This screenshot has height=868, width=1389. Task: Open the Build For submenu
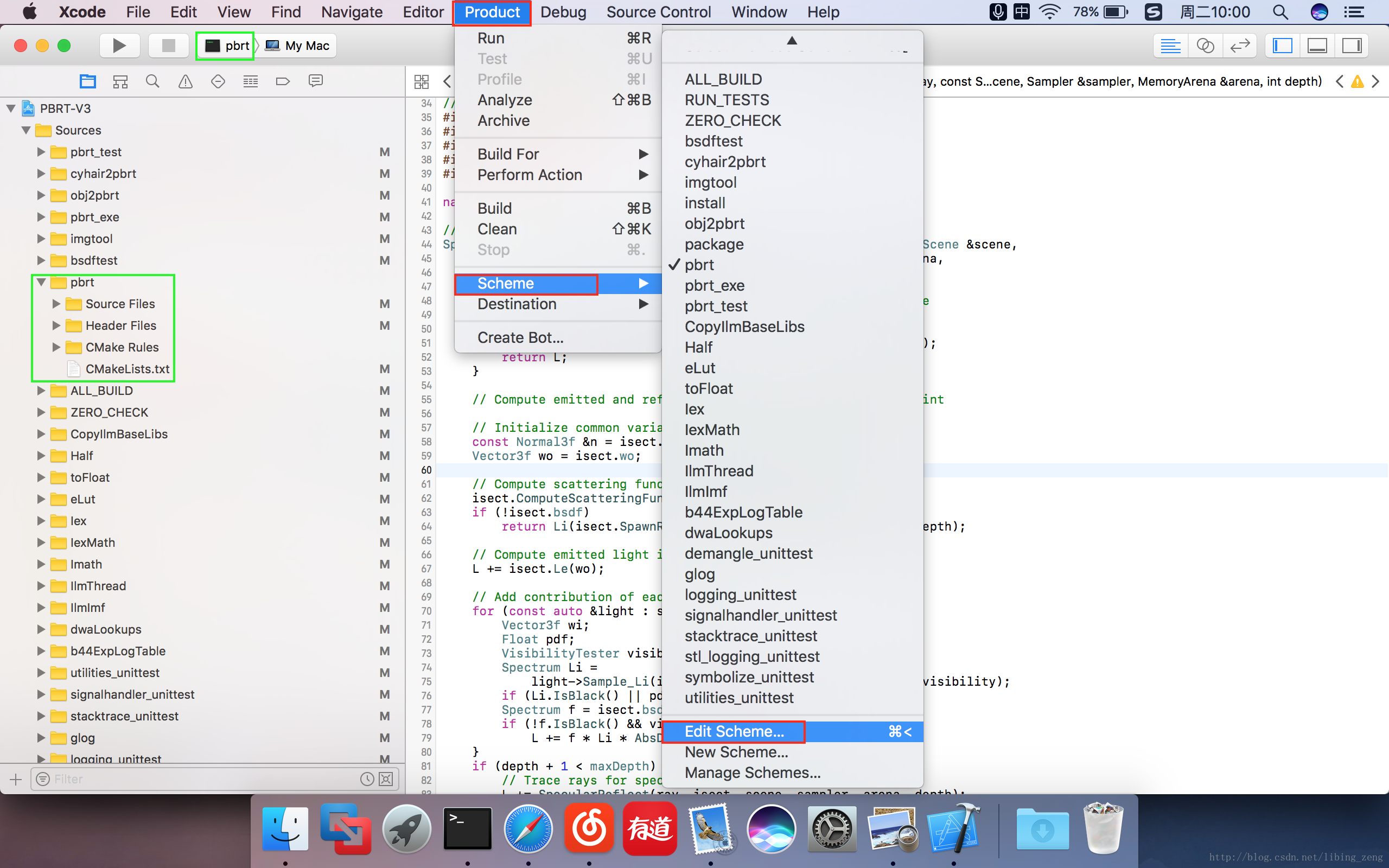pyautogui.click(x=558, y=154)
